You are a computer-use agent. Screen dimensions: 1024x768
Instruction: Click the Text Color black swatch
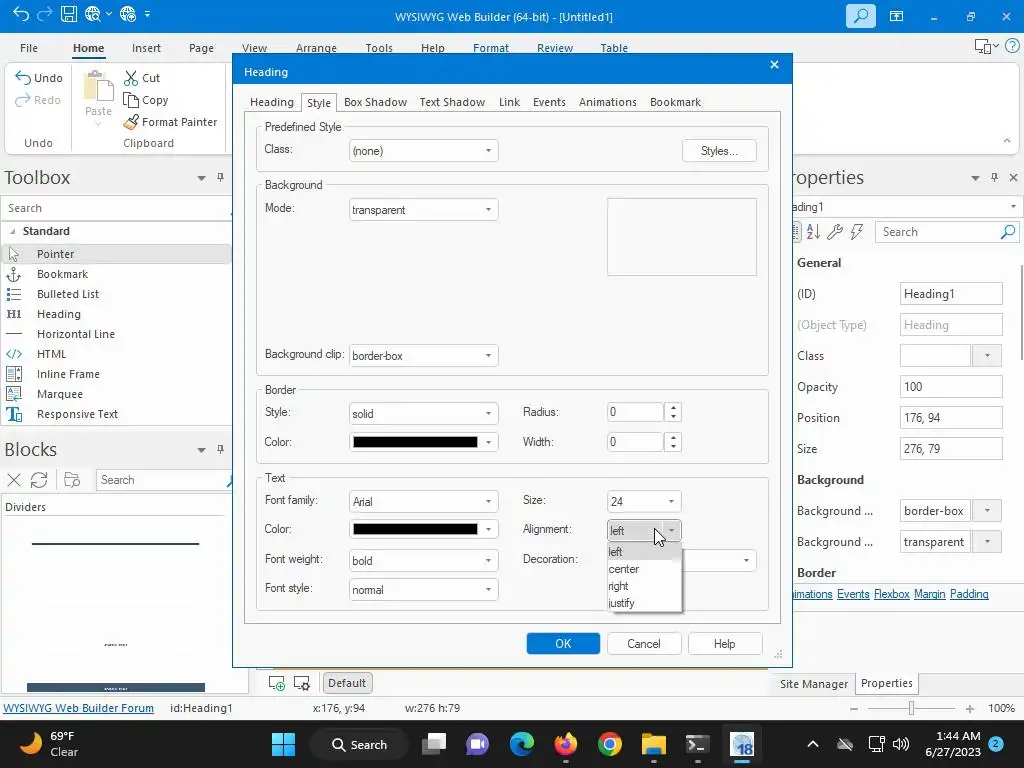[415, 529]
